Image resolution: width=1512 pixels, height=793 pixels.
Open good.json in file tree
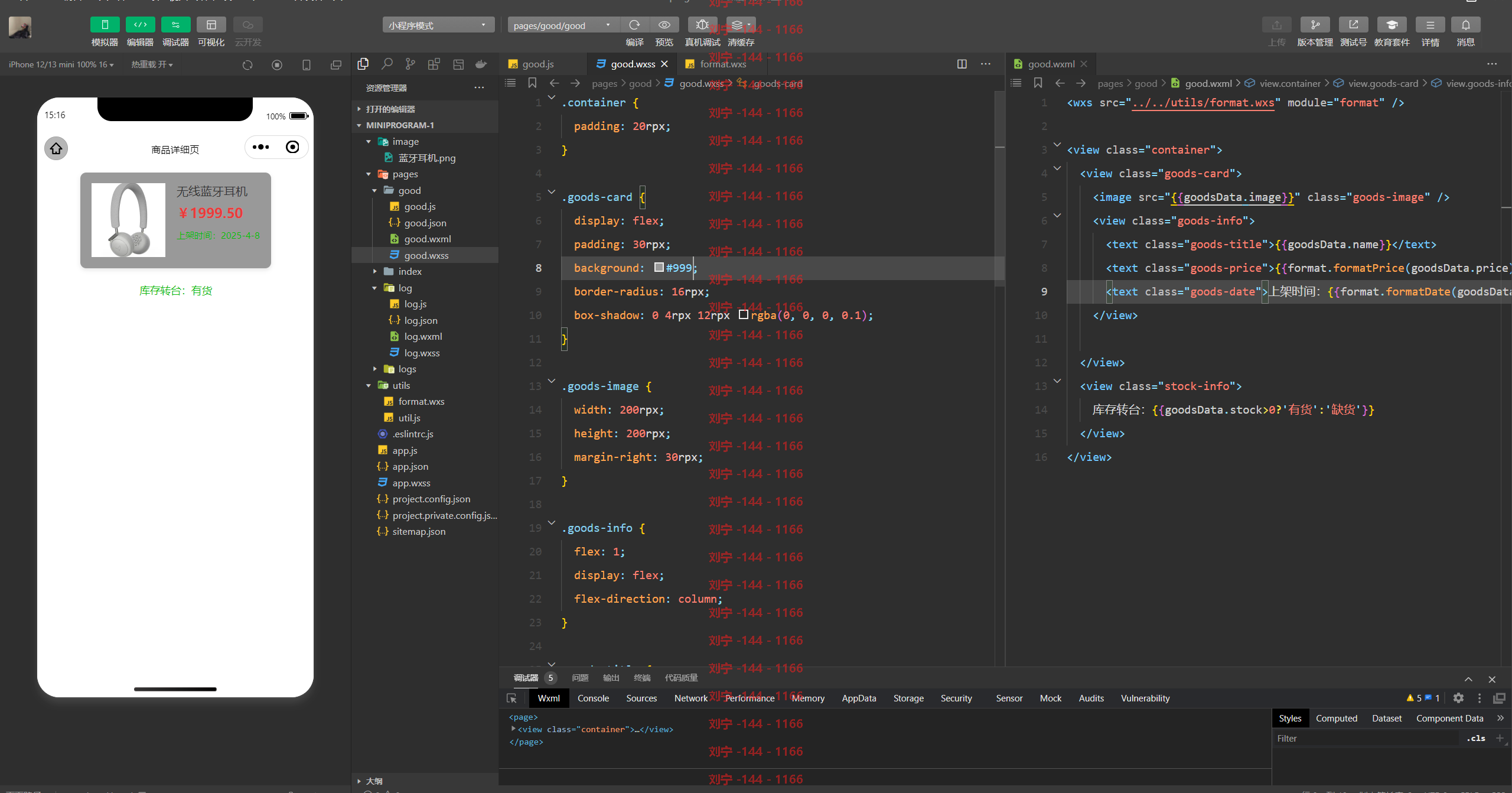[x=425, y=223]
